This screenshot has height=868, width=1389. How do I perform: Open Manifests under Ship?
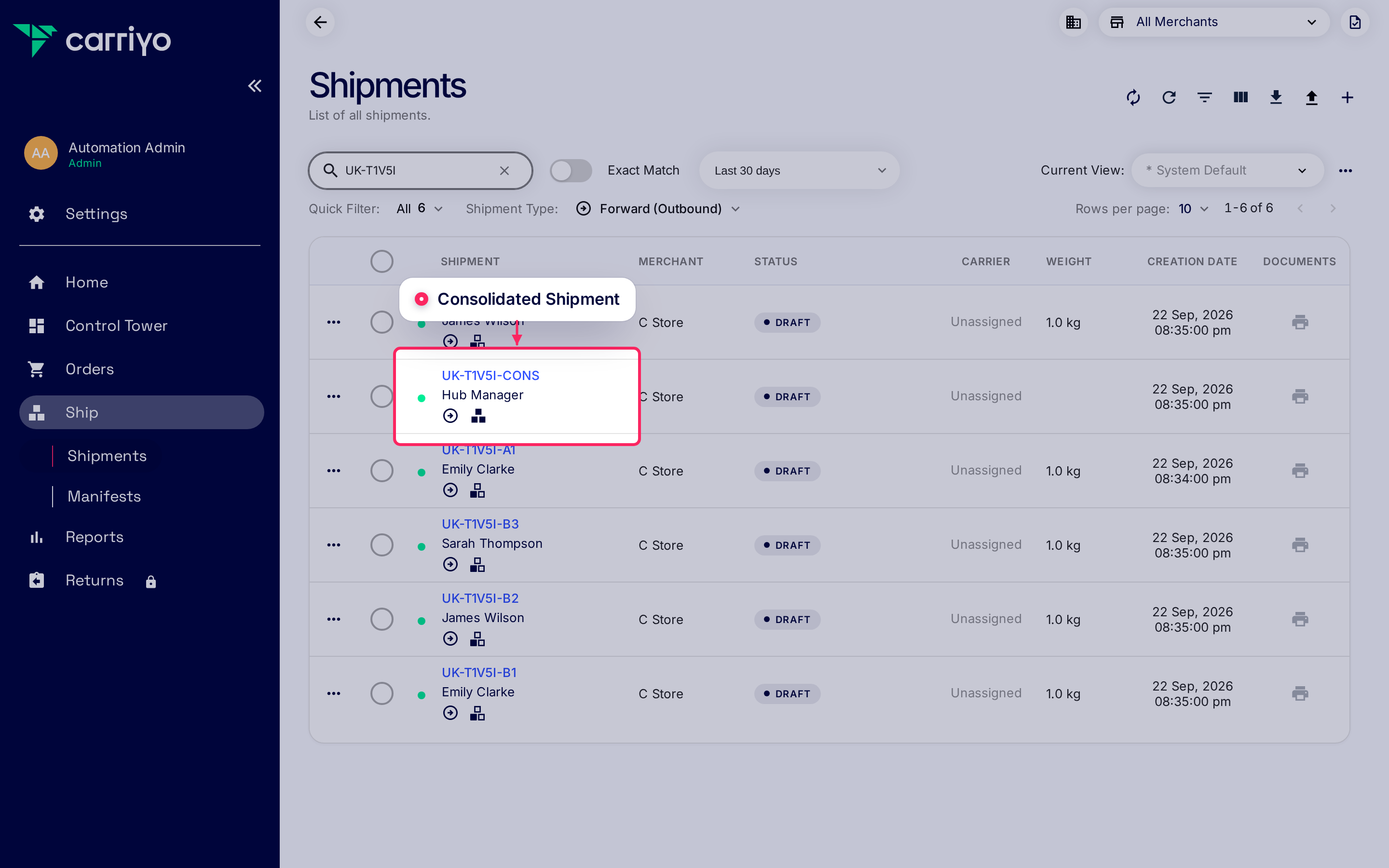(x=104, y=497)
